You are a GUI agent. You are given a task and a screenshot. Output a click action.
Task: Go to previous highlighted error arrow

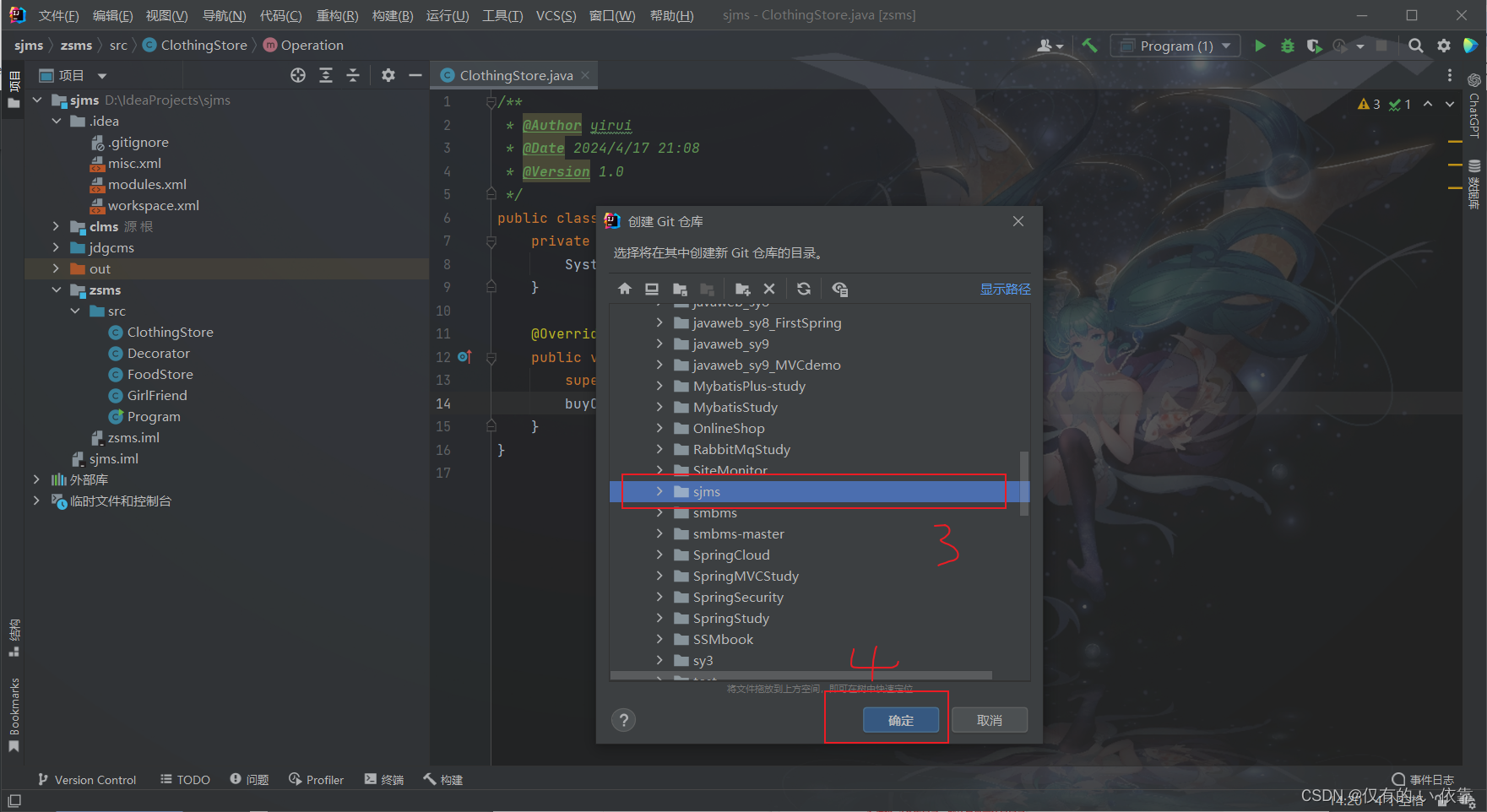[1428, 104]
